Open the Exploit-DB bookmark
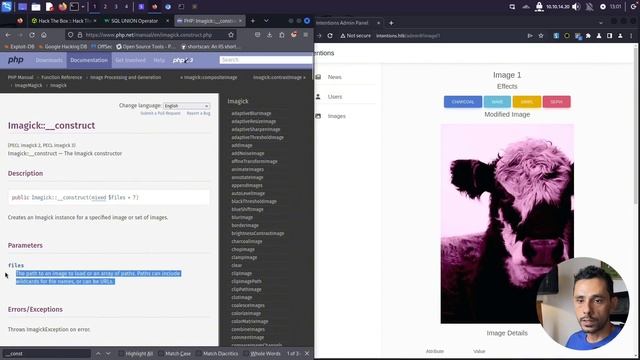The width and height of the screenshot is (640, 360). (19, 47)
